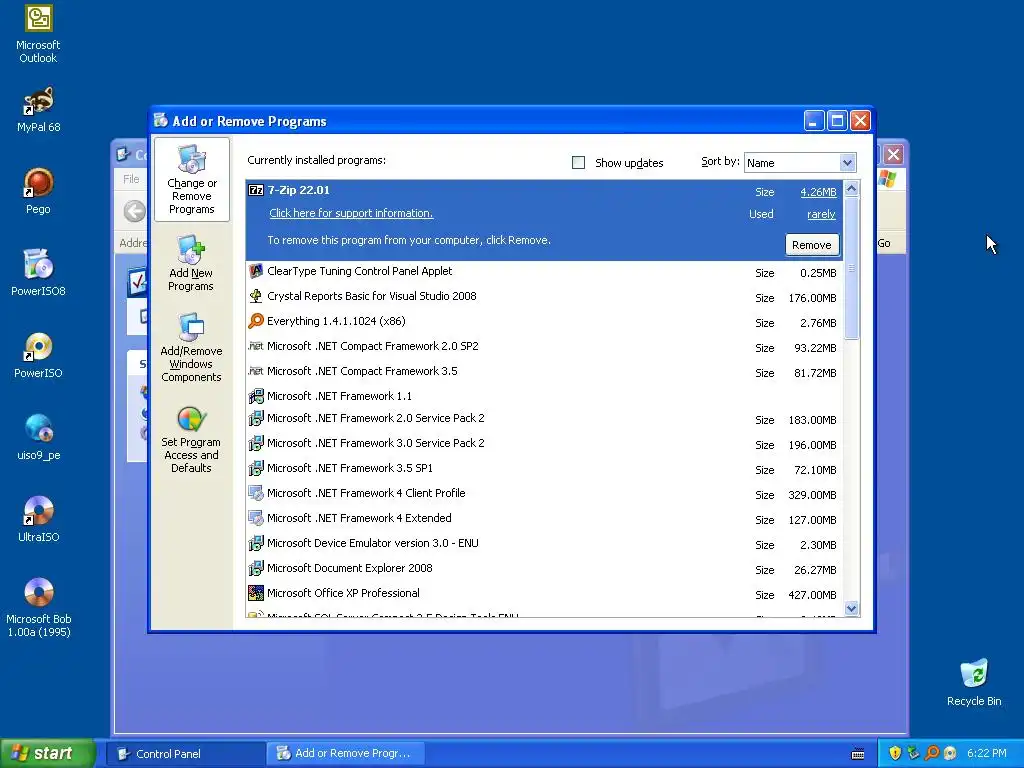Viewport: 1024px width, 768px height.
Task: Click the Microsoft Document Explorer 2008 icon
Action: (256, 568)
